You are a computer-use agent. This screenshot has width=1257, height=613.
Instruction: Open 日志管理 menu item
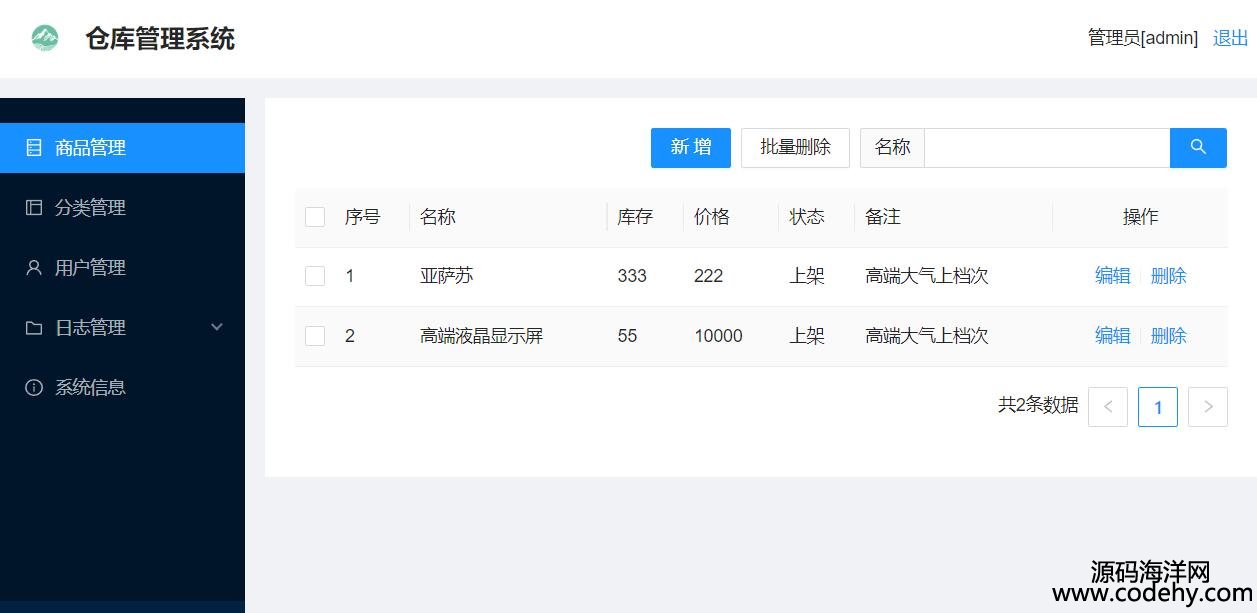tap(122, 328)
